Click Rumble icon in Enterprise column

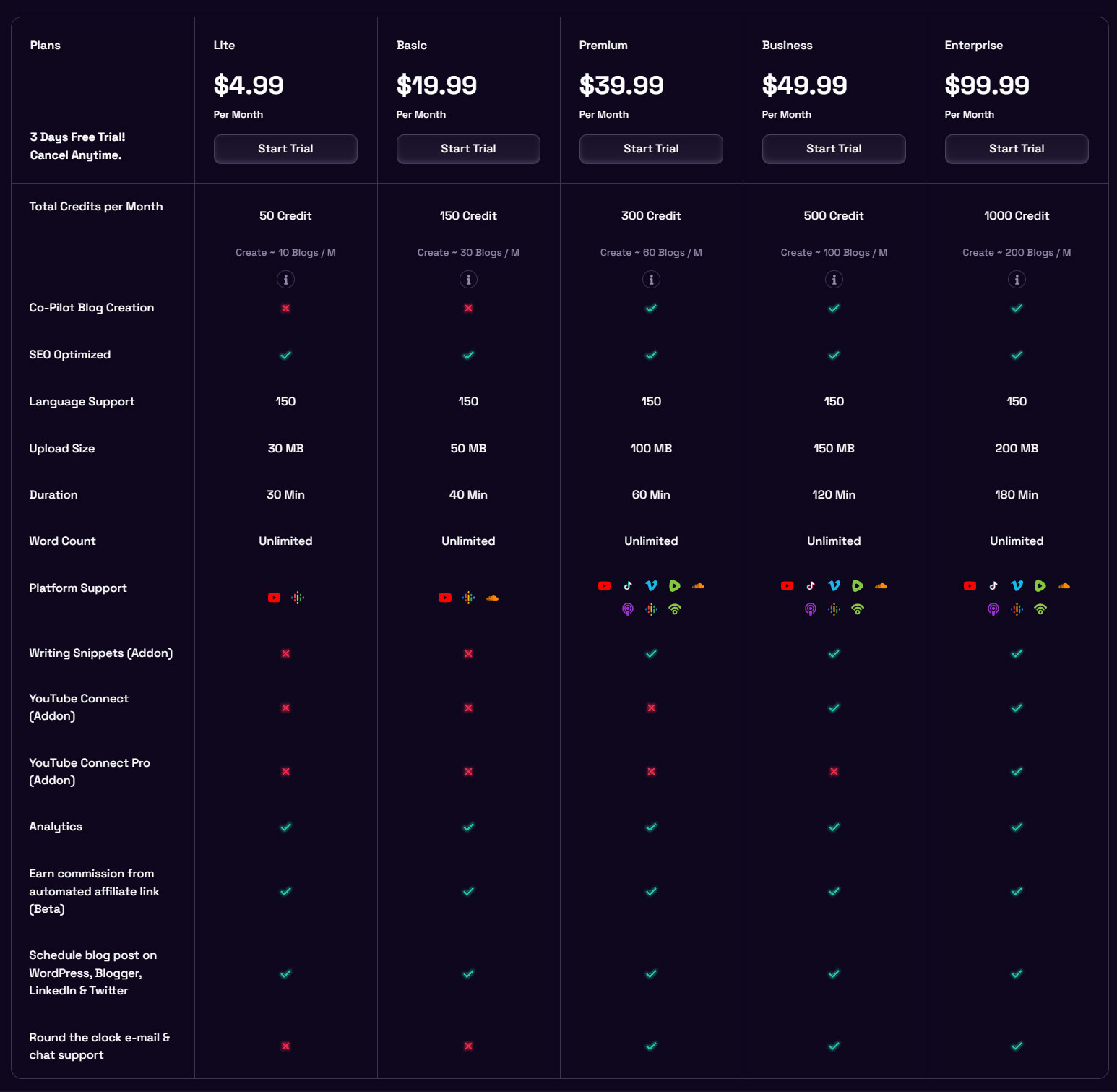[1040, 586]
